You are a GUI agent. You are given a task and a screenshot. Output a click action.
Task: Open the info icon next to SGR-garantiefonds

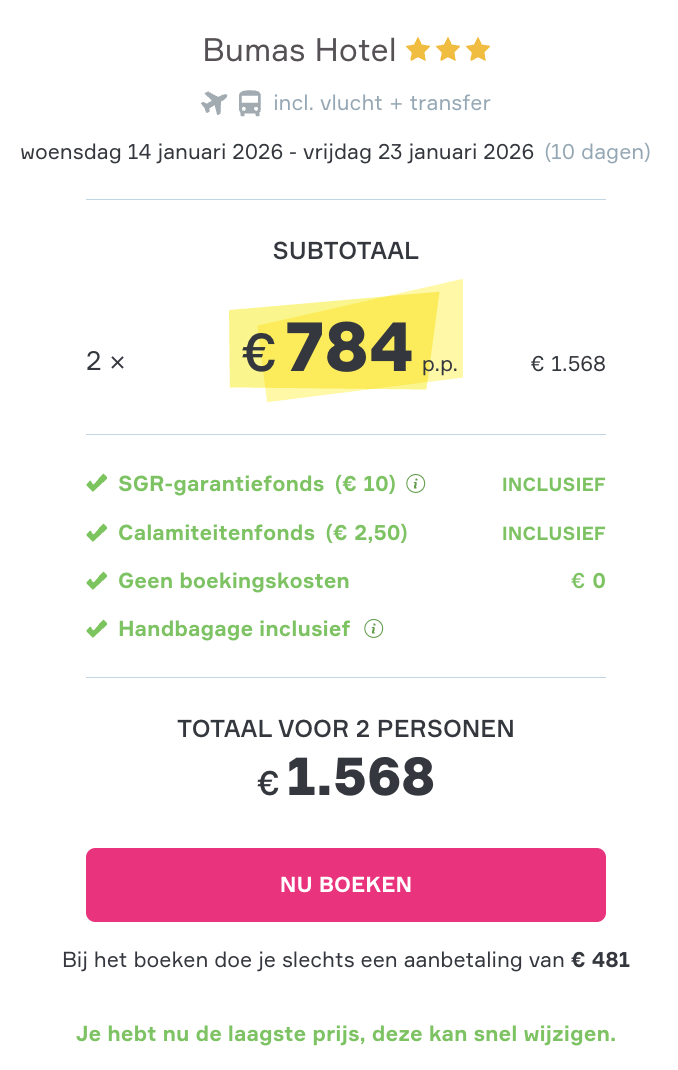pyautogui.click(x=416, y=484)
